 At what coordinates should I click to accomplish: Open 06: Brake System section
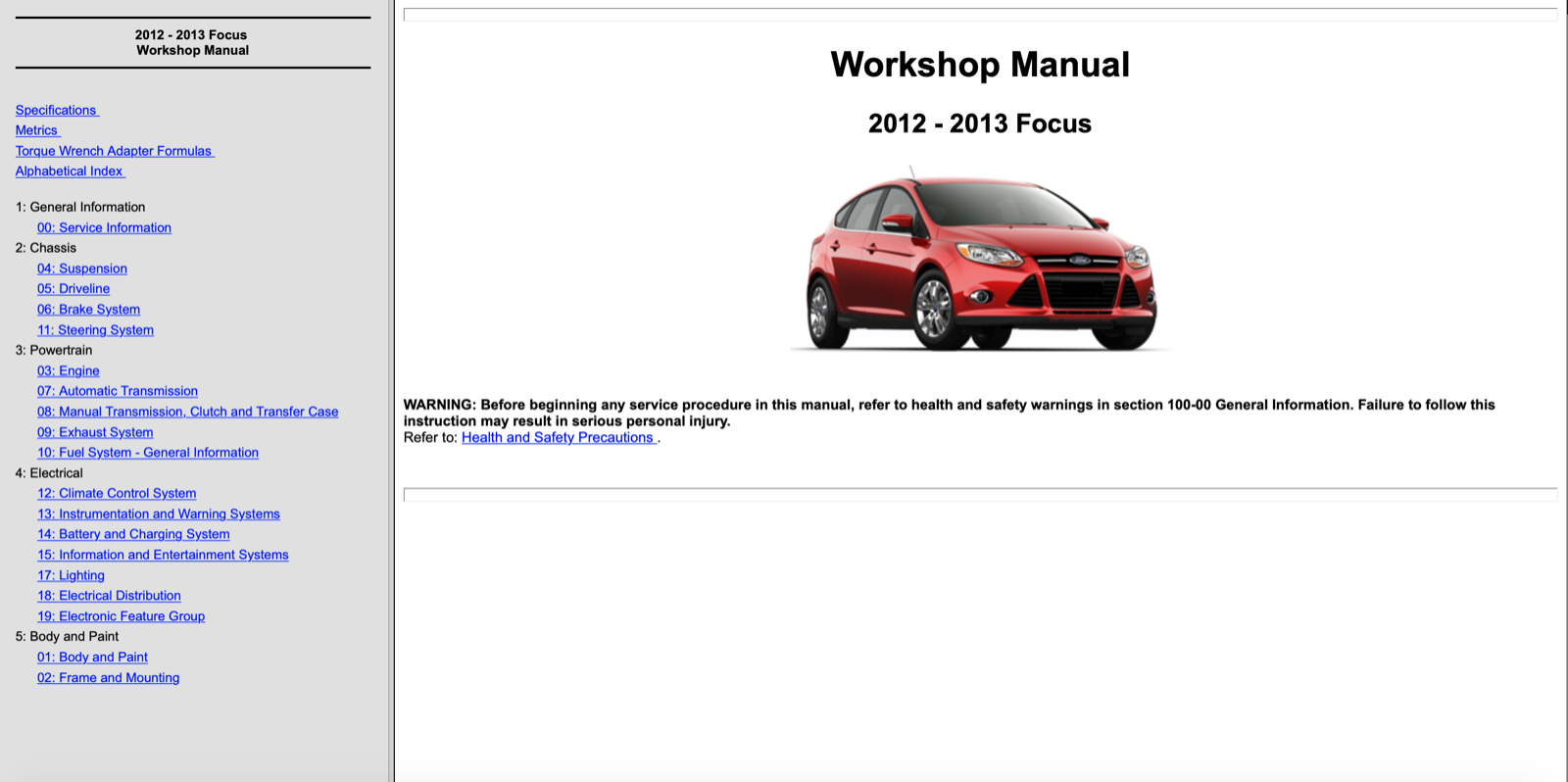(88, 310)
